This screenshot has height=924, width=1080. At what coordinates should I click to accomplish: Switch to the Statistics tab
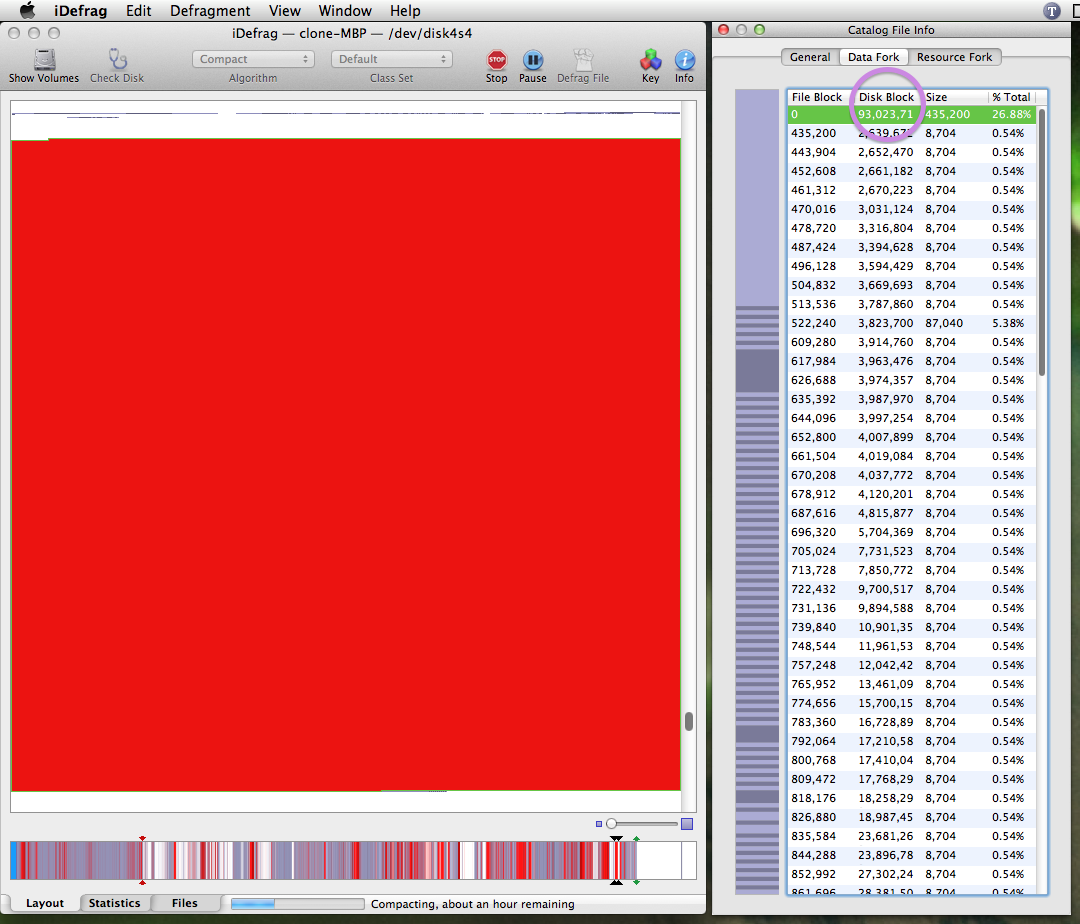114,903
